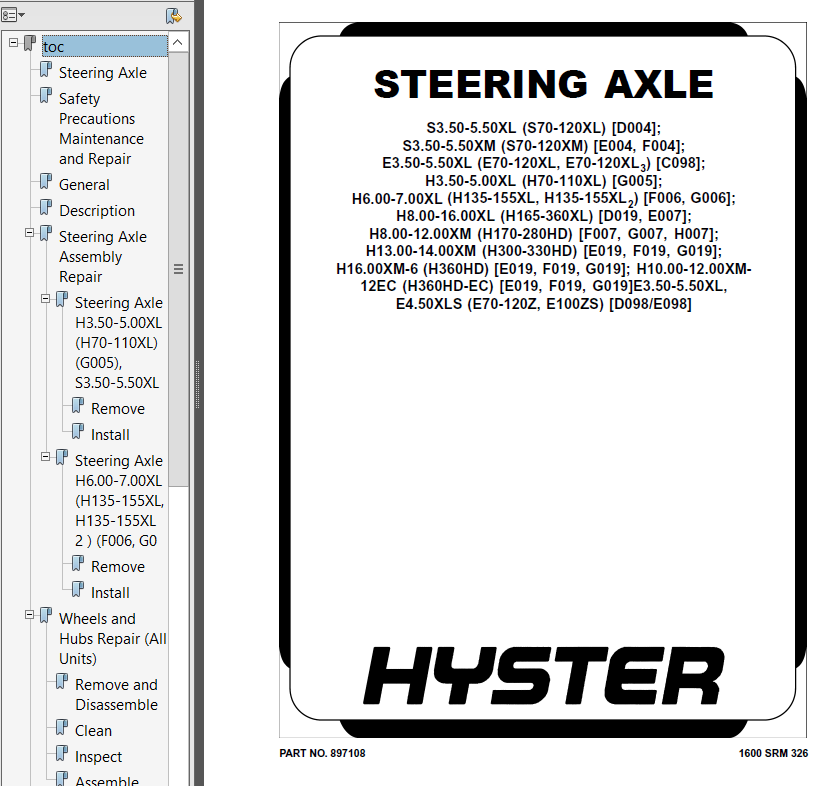
Task: Open Install under Steering Axle H6.00-7.00XL
Action: coord(110,593)
